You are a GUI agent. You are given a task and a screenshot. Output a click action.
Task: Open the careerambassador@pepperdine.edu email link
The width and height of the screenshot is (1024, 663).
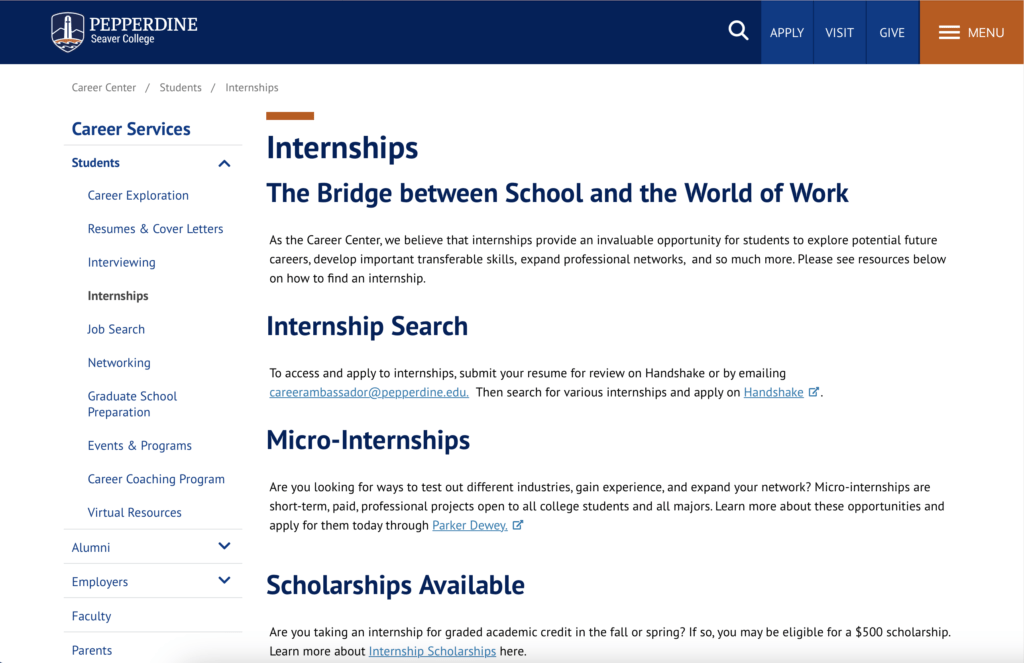tap(368, 392)
